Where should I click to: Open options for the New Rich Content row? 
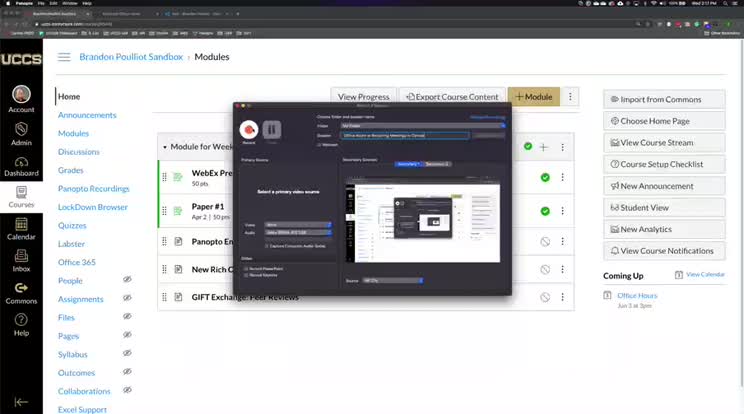coord(563,269)
